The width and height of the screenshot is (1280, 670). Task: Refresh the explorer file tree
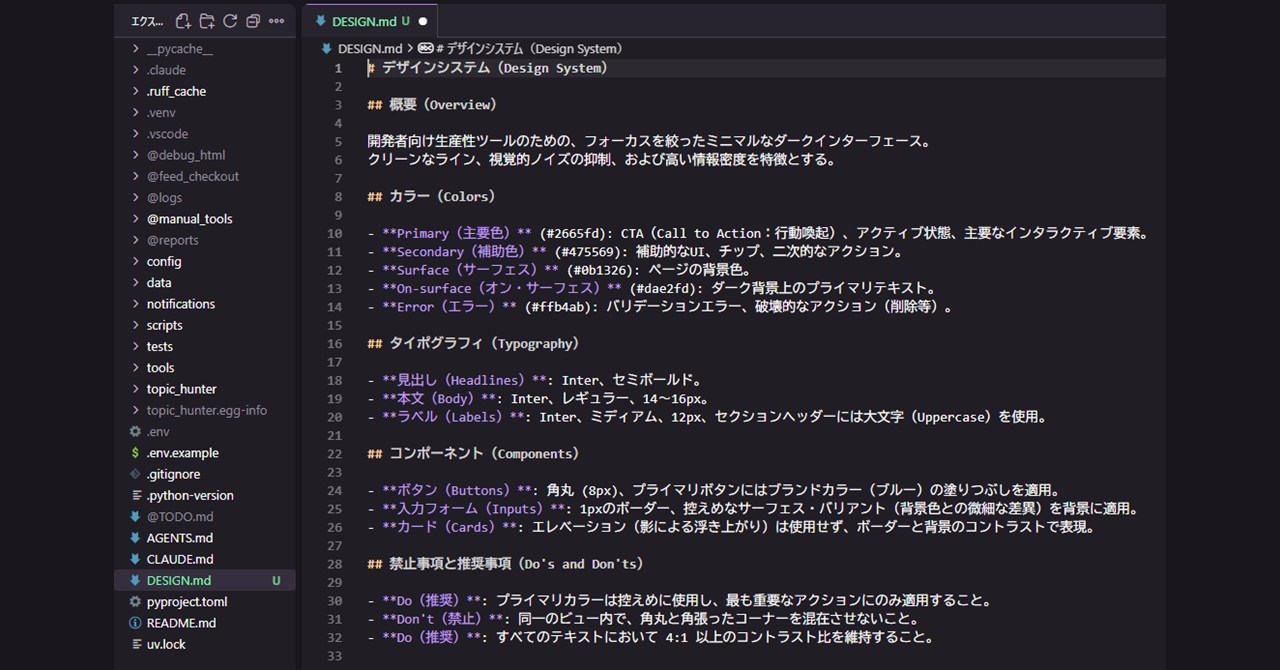[x=230, y=21]
